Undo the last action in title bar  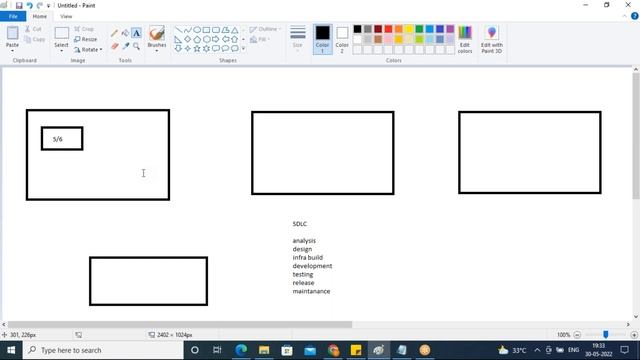point(29,5)
